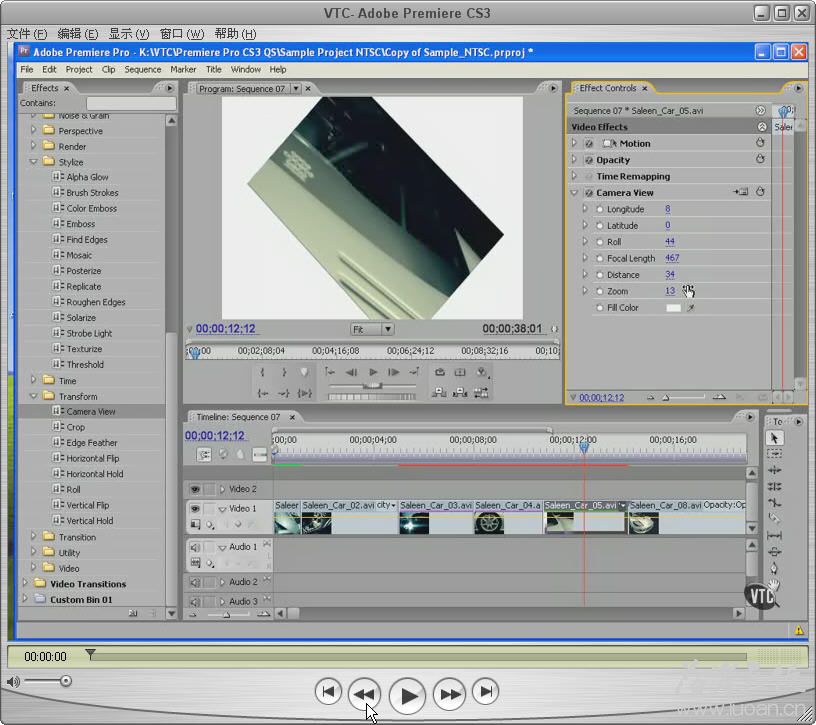816x725 pixels.
Task: Toggle animation stopwatch for Roll
Action: (x=600, y=242)
